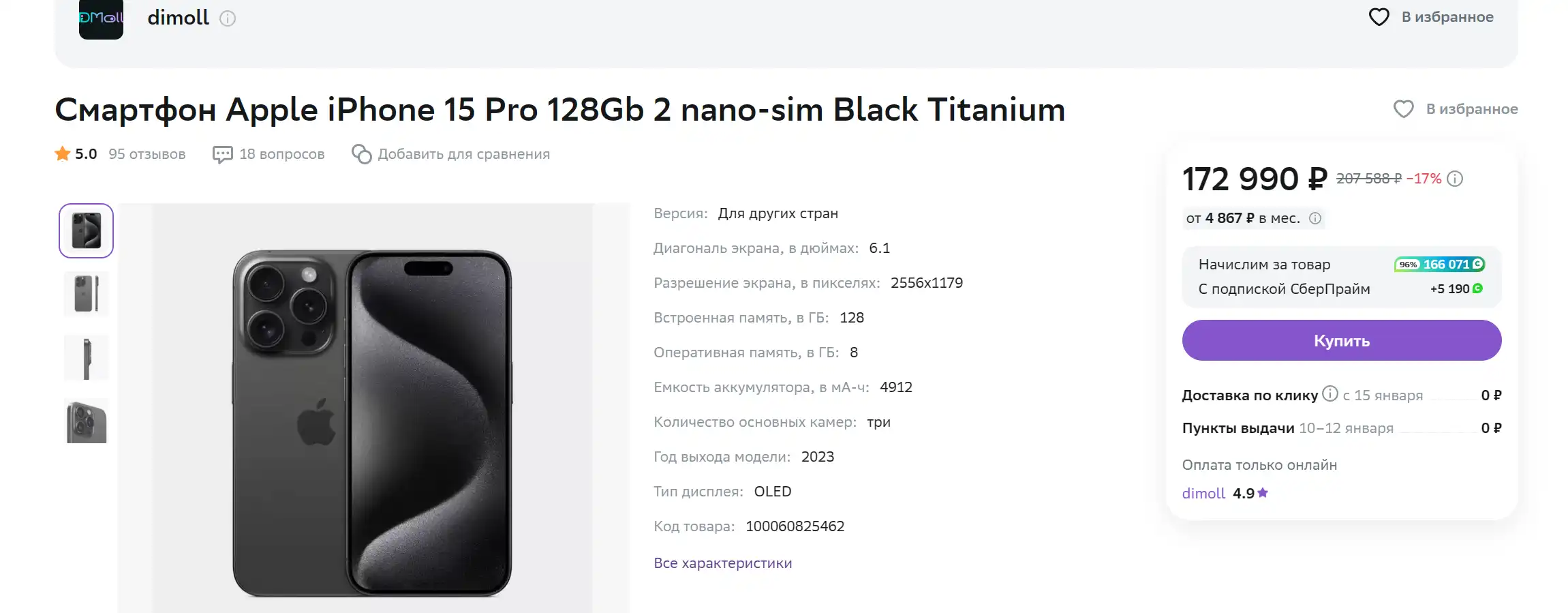Select fourth camera close-up thumbnail

87,421
